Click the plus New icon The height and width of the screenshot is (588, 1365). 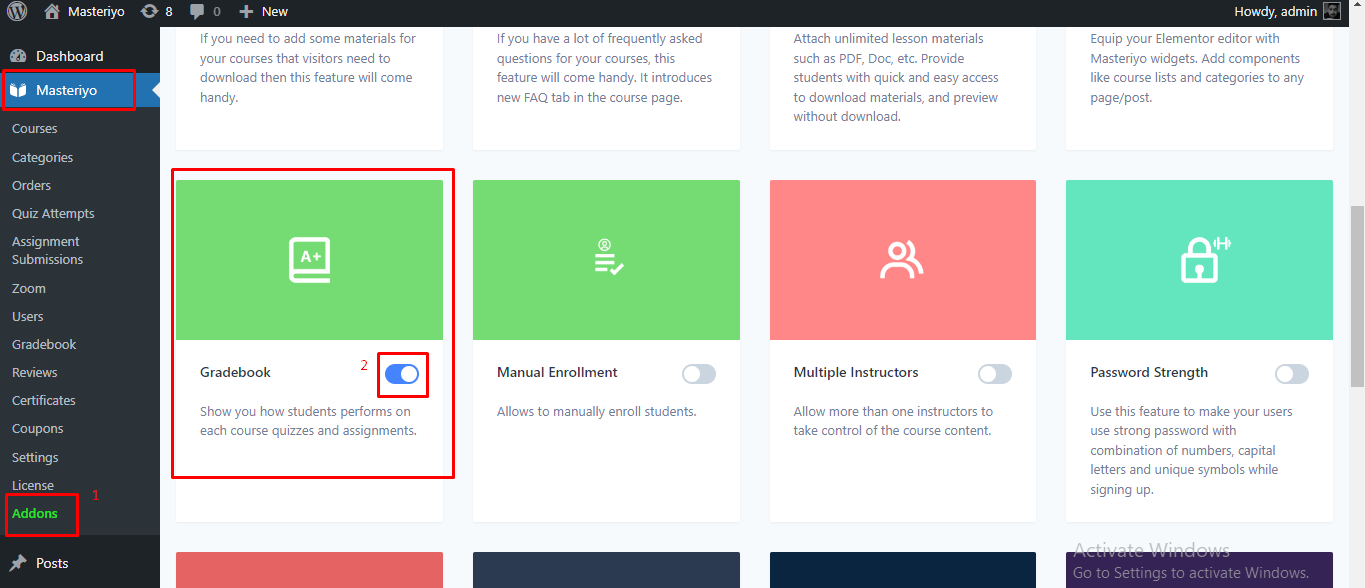coord(246,12)
